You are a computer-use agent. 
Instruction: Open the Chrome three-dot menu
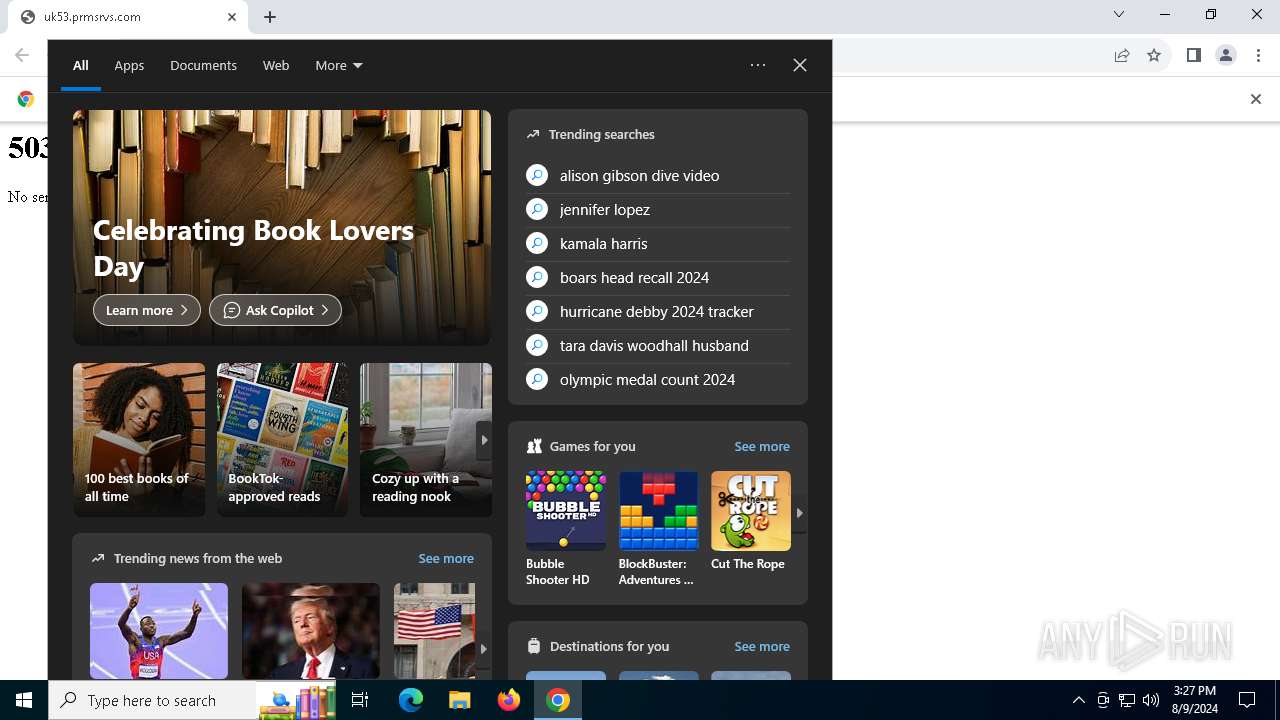point(1259,55)
